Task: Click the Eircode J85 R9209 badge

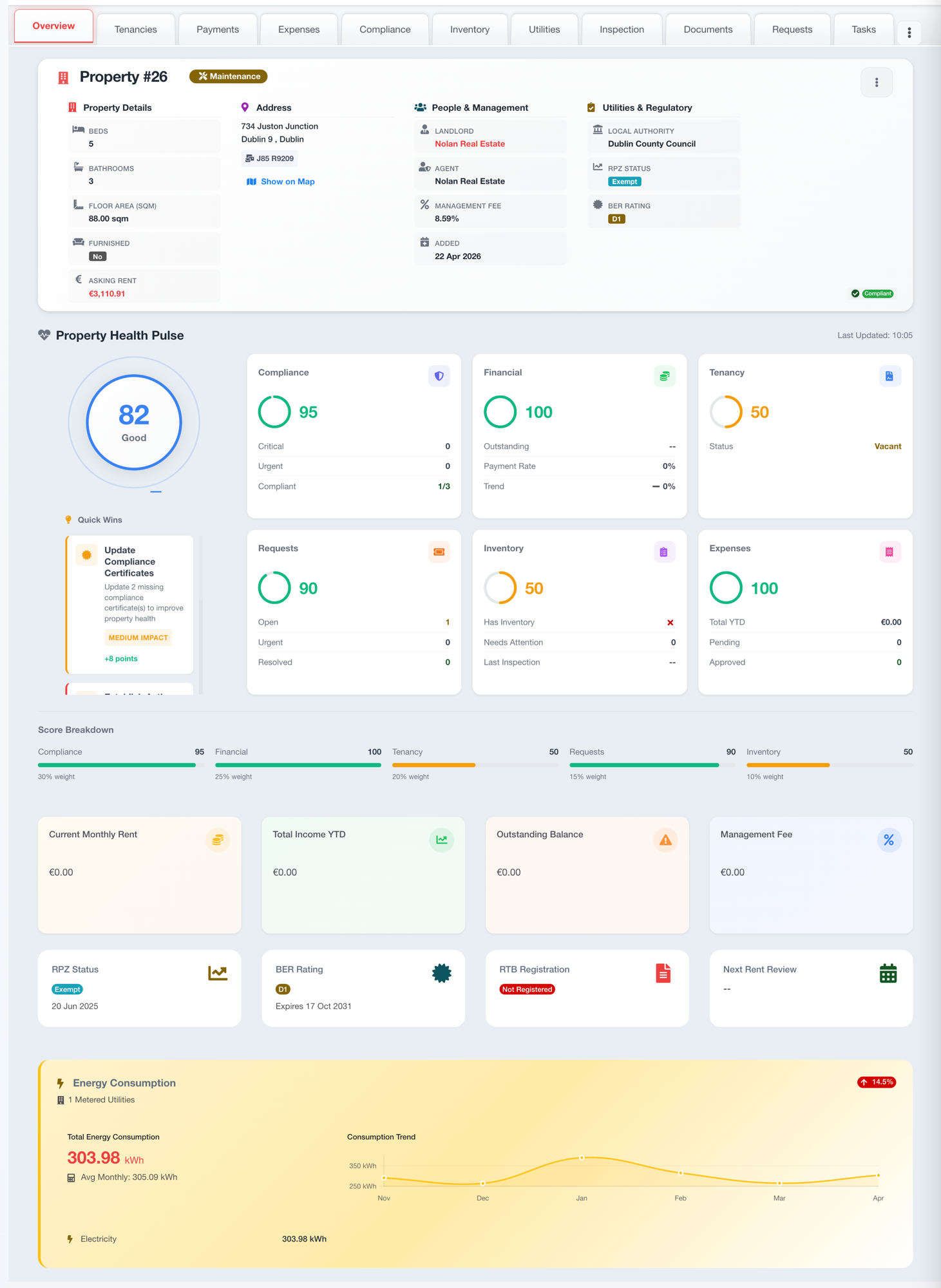Action: point(270,158)
